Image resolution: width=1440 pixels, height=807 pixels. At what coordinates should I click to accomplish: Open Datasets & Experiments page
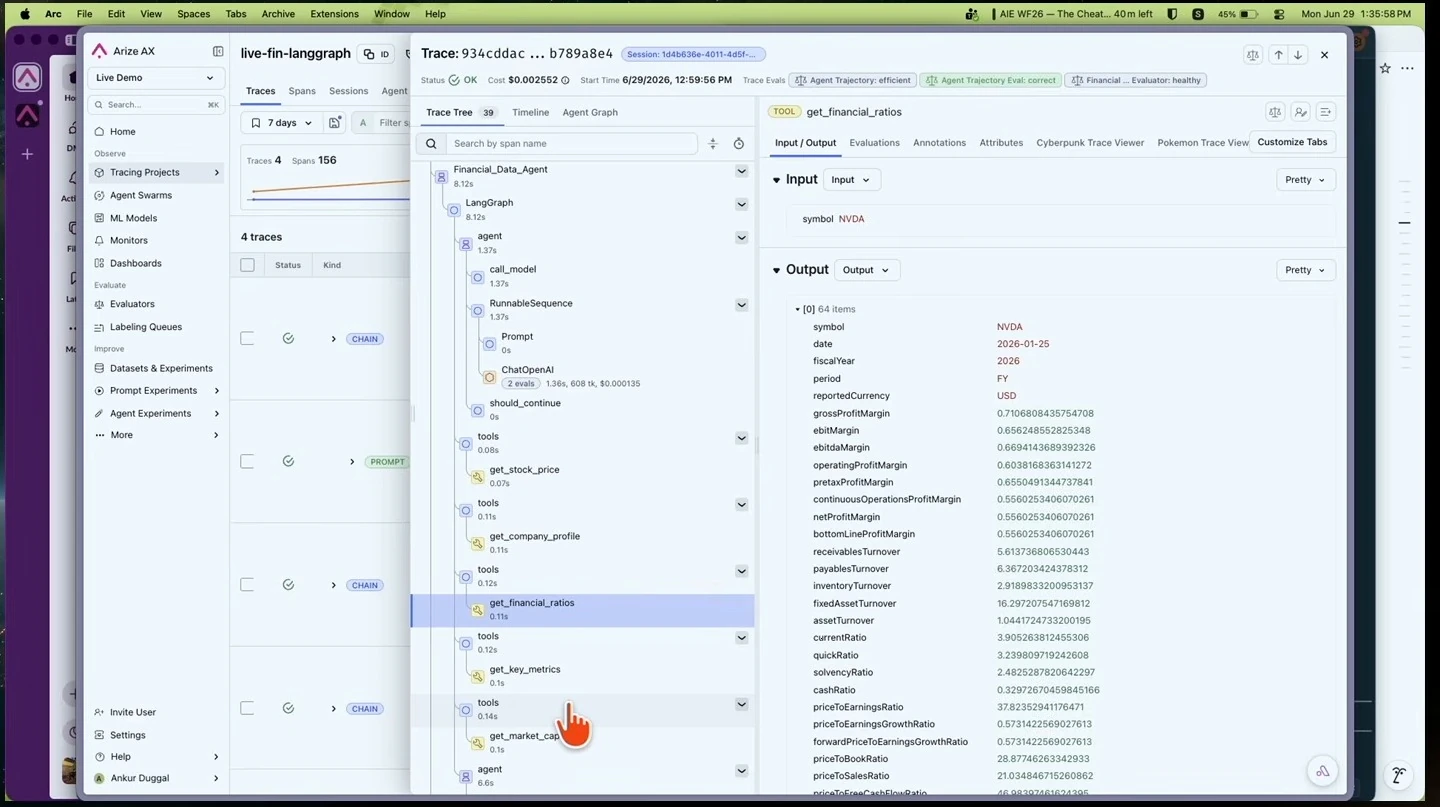(161, 368)
